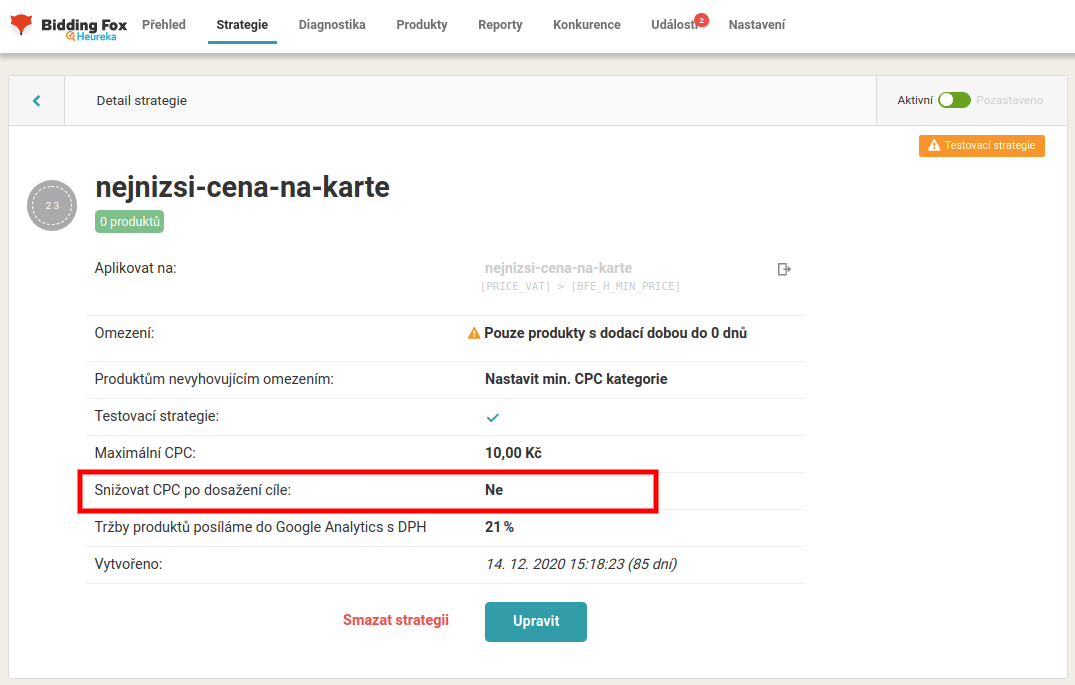This screenshot has height=685, width=1075.
Task: Click the 21 % DPH value
Action: tap(499, 527)
